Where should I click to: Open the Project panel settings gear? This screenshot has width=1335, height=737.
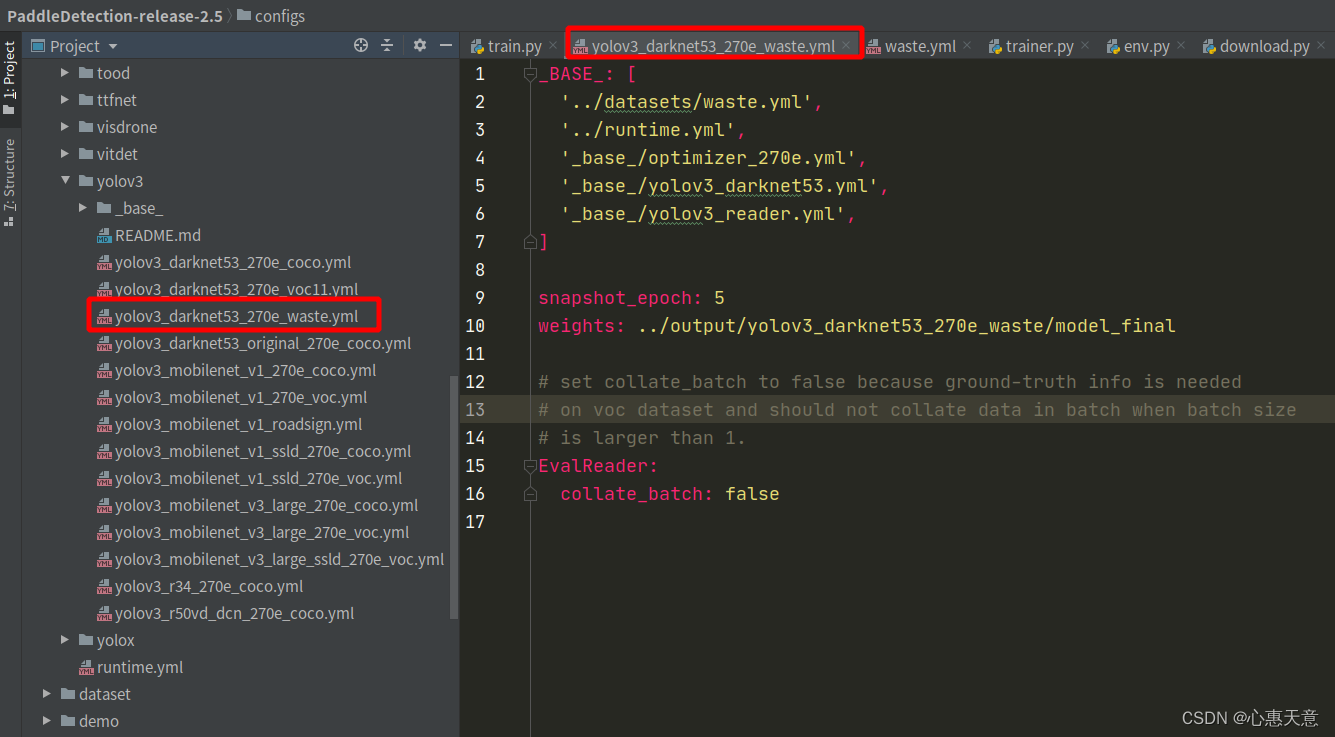click(x=419, y=45)
